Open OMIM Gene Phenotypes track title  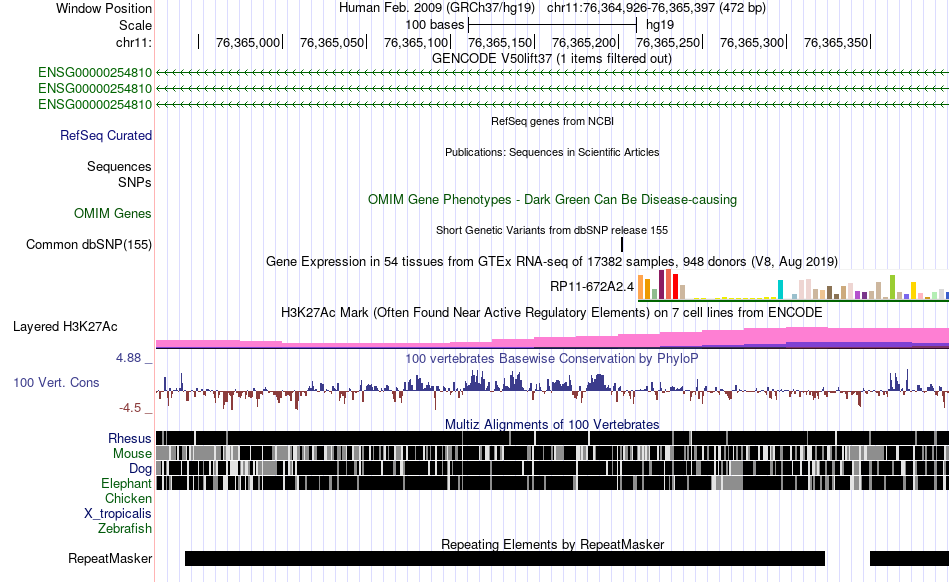(x=552, y=200)
